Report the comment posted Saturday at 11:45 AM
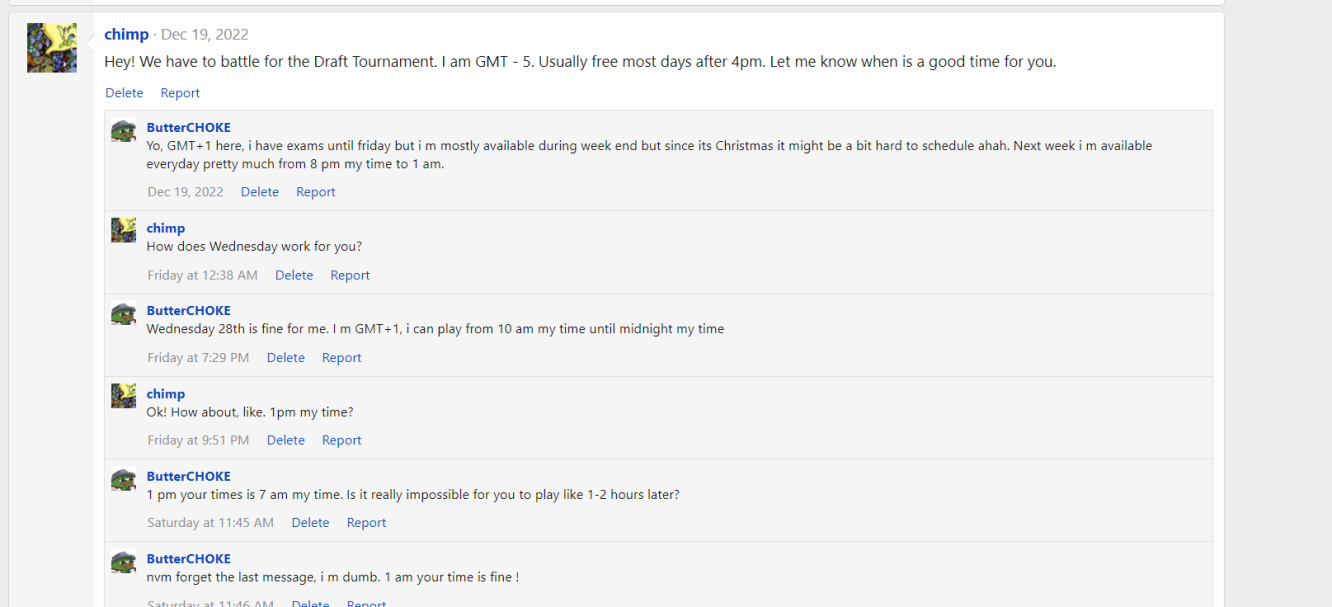Screen dimensions: 1332x607 click(366, 523)
